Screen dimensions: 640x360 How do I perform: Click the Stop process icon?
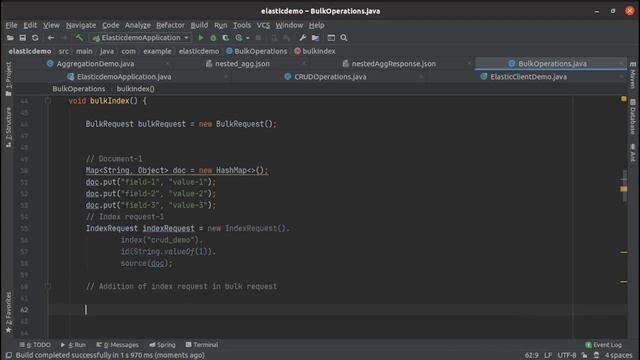coord(258,38)
